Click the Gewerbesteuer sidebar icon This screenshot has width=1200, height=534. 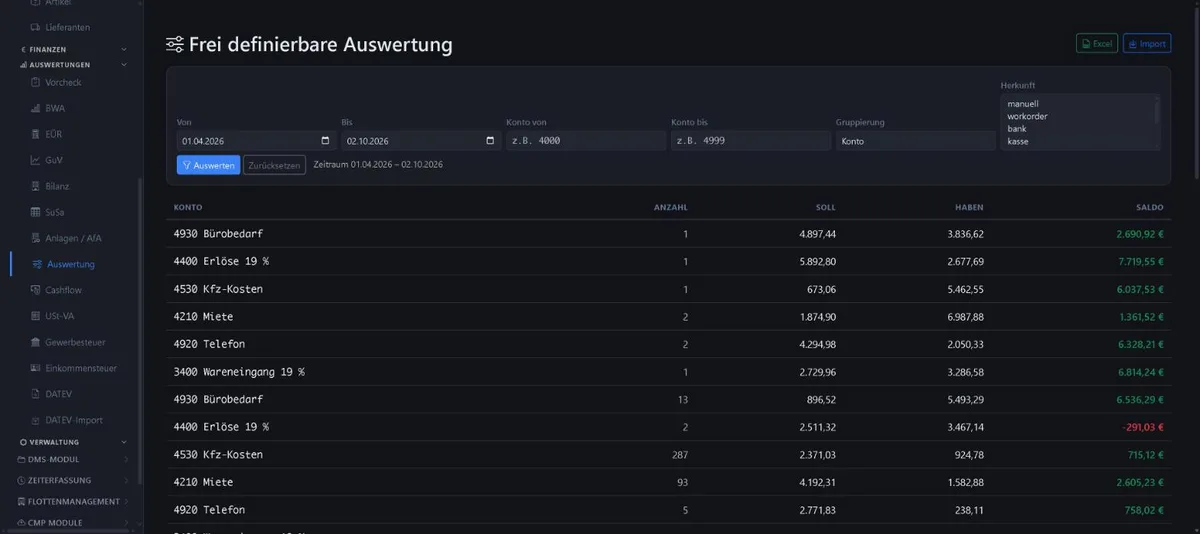point(36,342)
